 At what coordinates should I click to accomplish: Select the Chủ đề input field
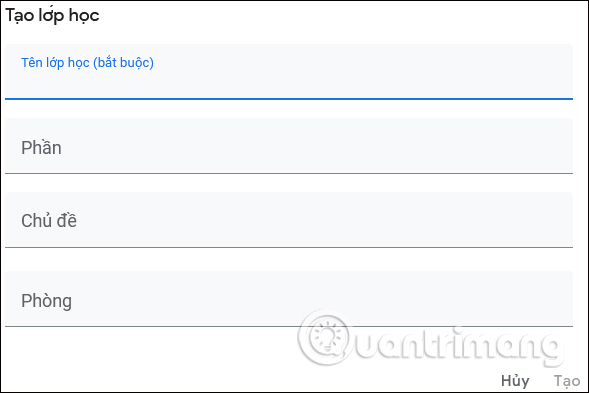[289, 220]
